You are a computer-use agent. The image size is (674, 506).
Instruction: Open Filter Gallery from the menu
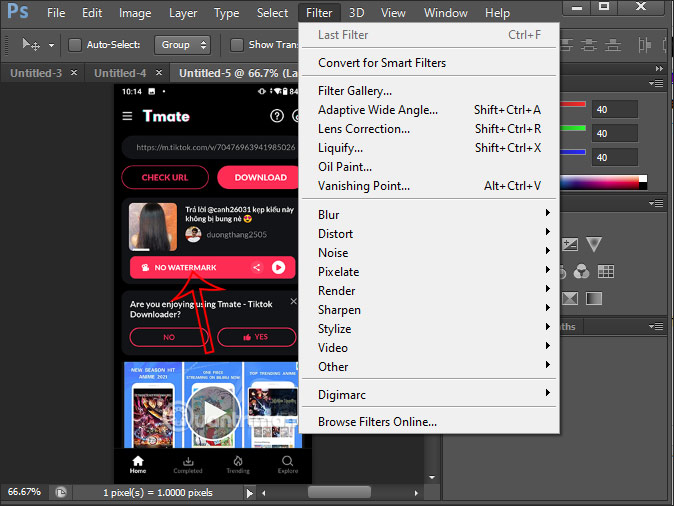click(429, 91)
